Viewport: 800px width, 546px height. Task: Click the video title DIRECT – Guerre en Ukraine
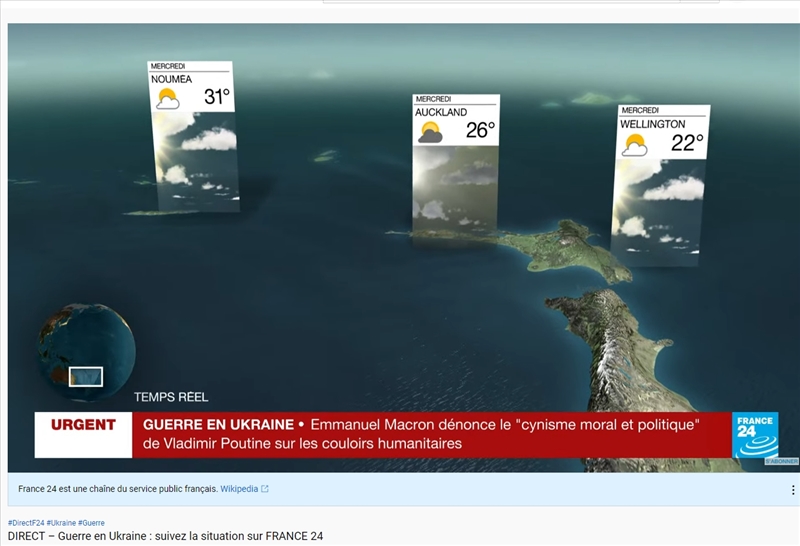tap(165, 537)
